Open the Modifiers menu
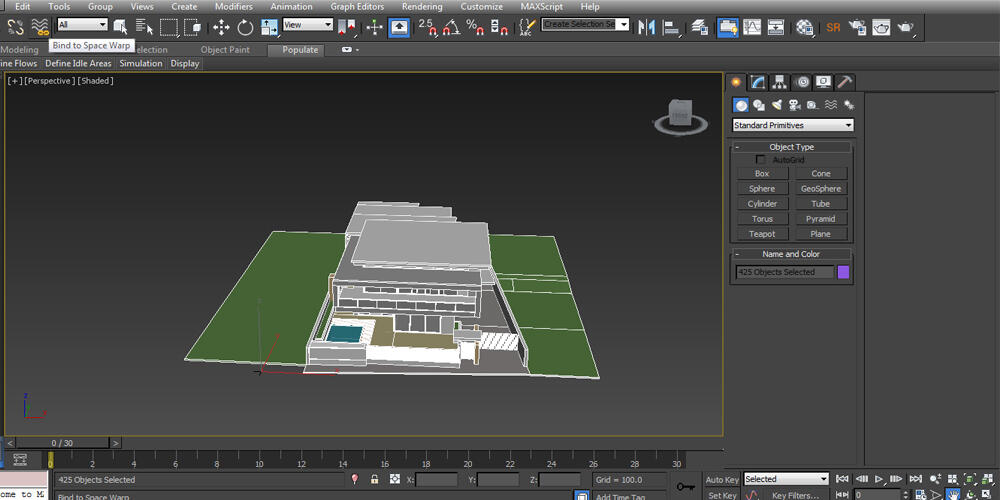 pos(234,6)
